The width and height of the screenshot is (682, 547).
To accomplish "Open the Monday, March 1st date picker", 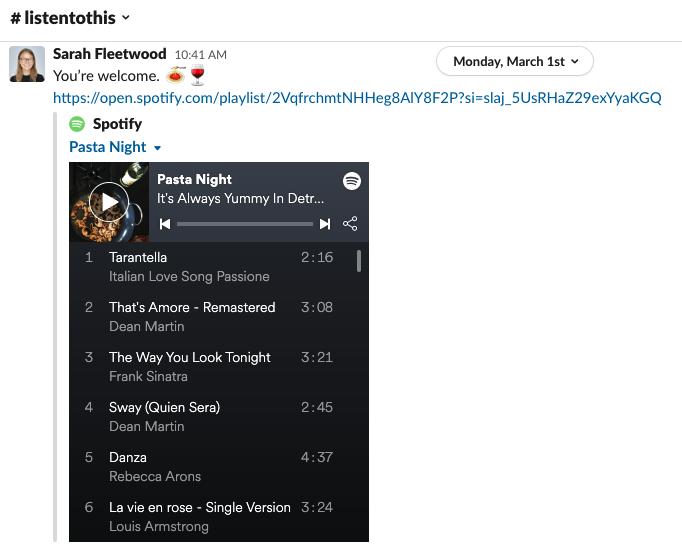I will (x=515, y=61).
